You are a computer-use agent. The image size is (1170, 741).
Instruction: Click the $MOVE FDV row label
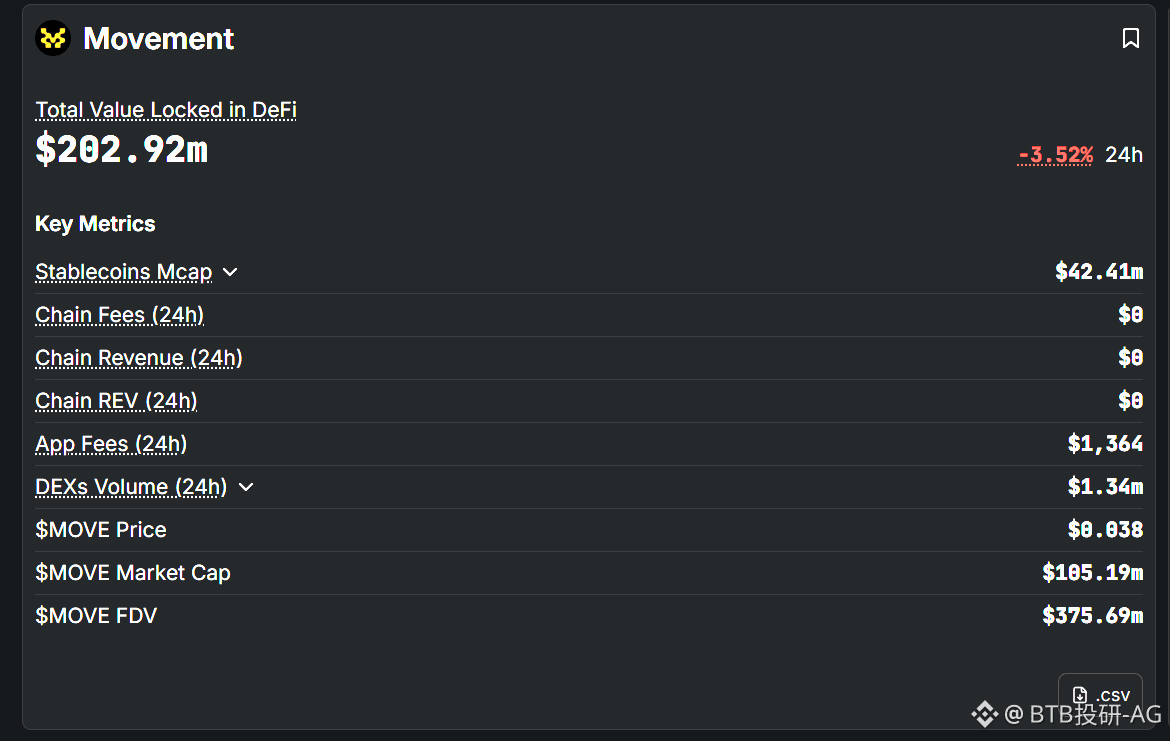(96, 616)
